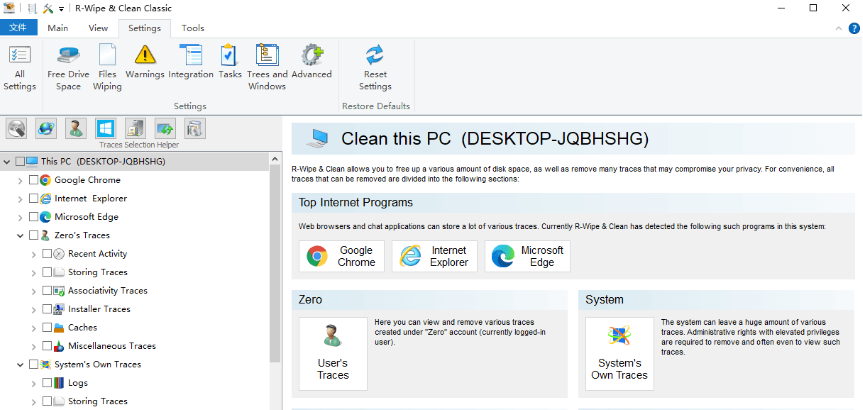The width and height of the screenshot is (863, 410).
Task: Click the globe internet traces helper icon
Action: 46,129
